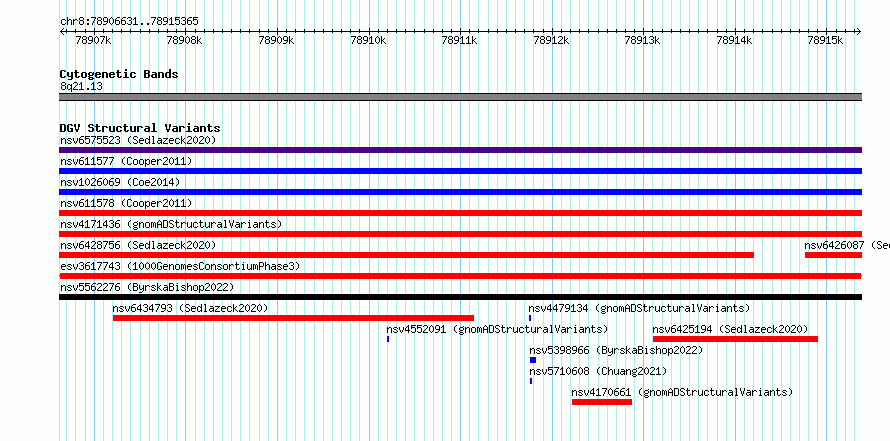Open variant label nsv6575523 (Sedlazeck2020)
Viewport: 890px width, 441px height.
138,140
